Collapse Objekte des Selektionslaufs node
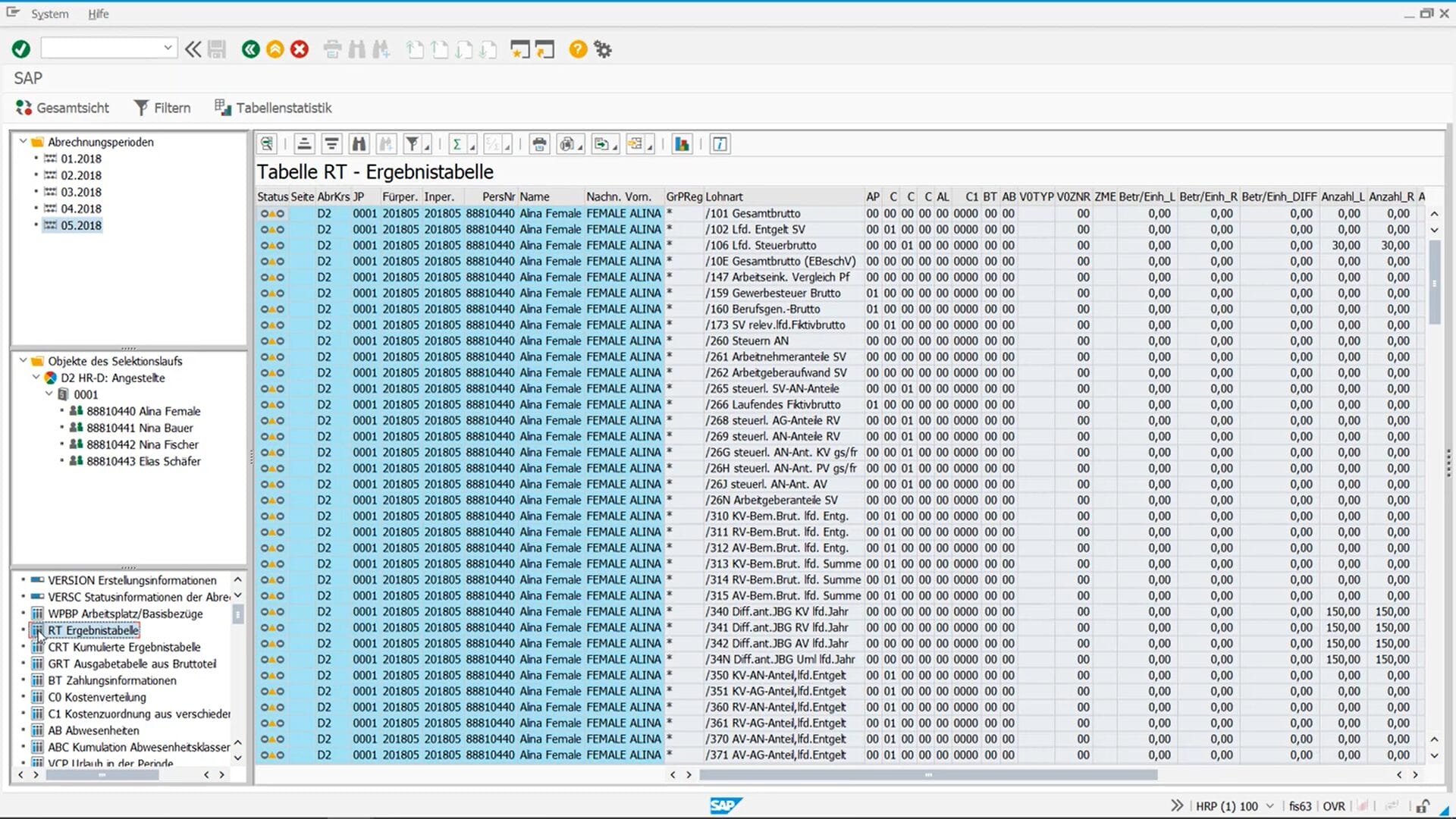Viewport: 1456px width, 819px height. coord(23,361)
